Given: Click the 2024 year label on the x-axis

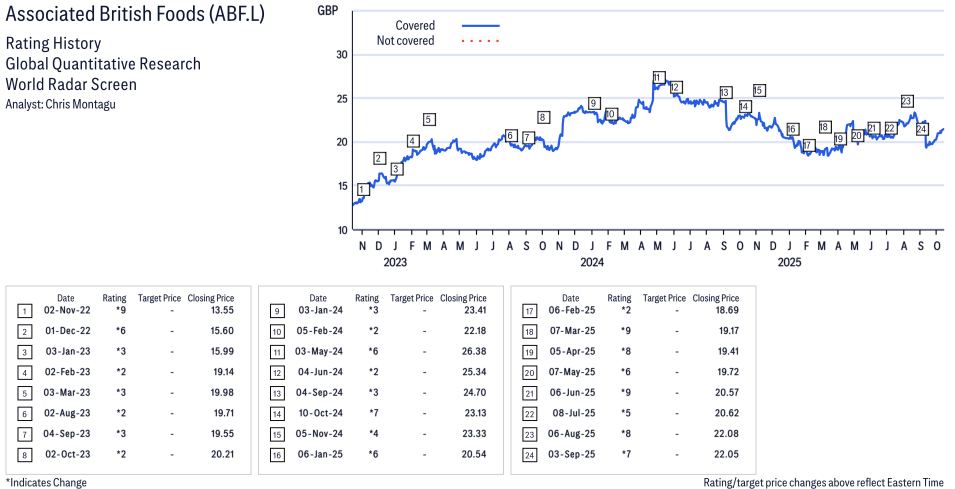Looking at the screenshot, I should click(x=592, y=263).
